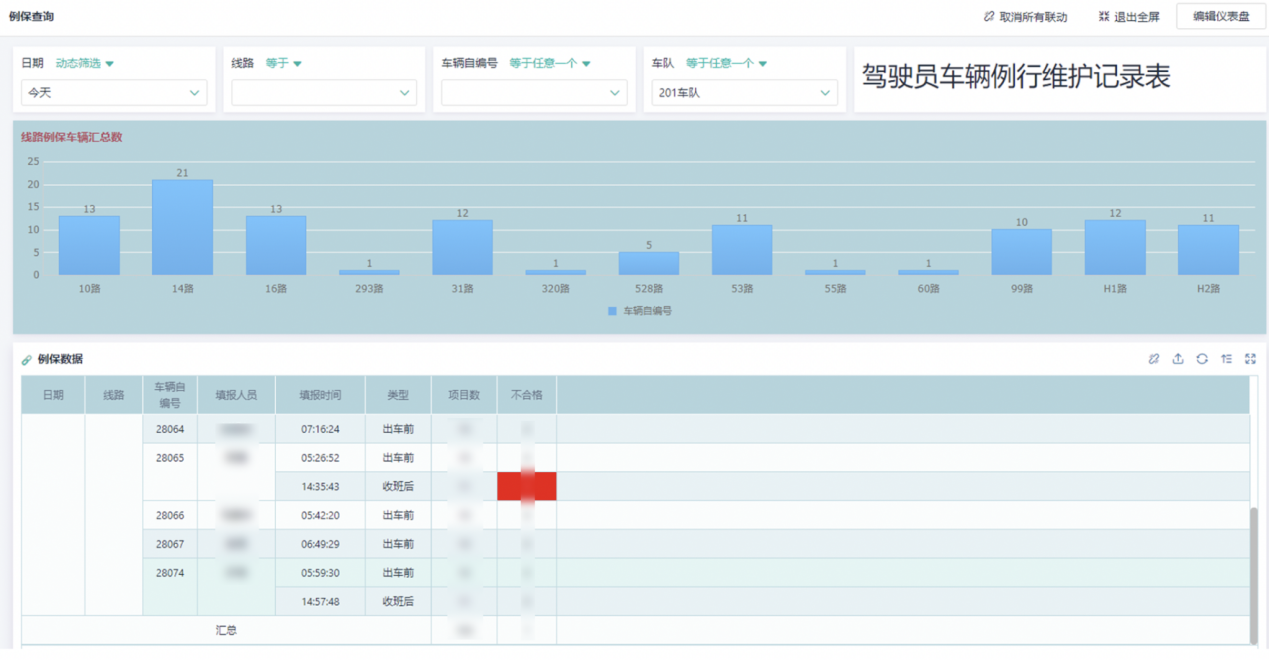Expand 例保数据 table to fullscreen

click(x=1250, y=359)
